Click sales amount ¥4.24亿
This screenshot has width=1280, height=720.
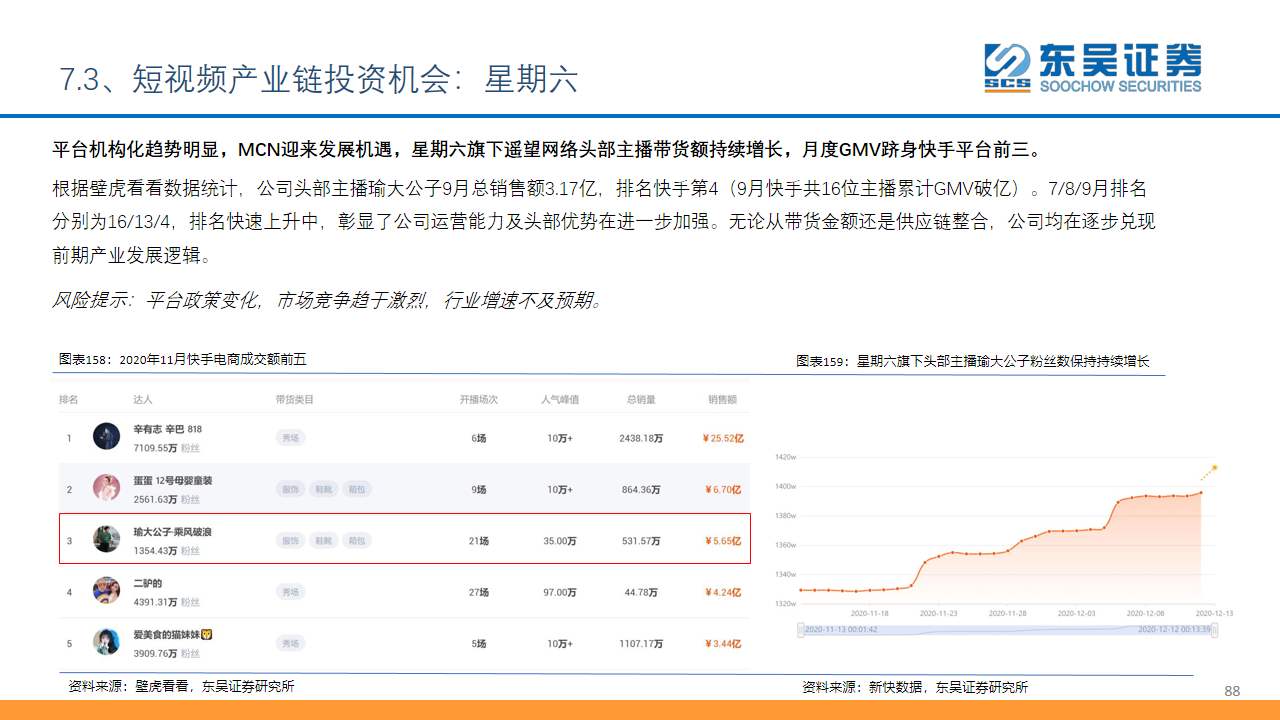(x=723, y=592)
